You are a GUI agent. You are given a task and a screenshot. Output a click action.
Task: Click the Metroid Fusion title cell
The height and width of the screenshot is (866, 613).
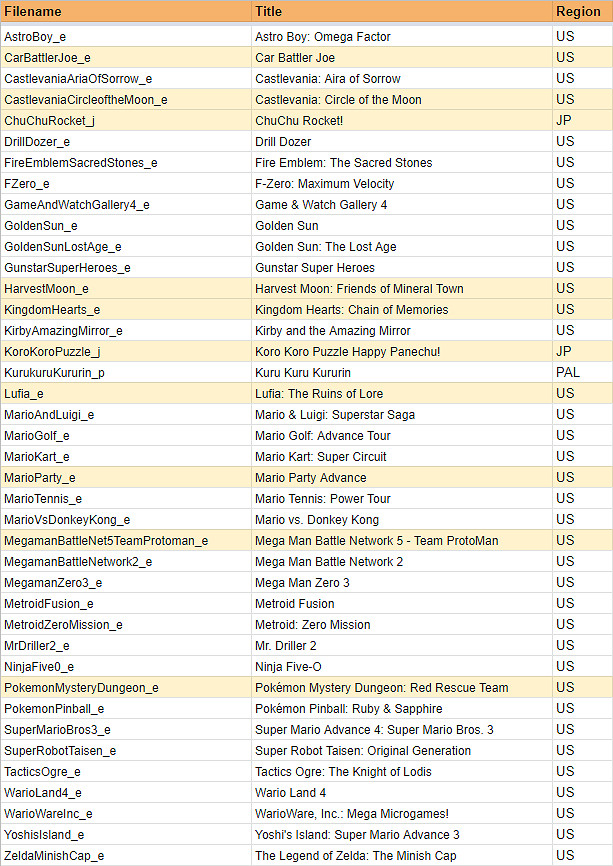tap(295, 604)
